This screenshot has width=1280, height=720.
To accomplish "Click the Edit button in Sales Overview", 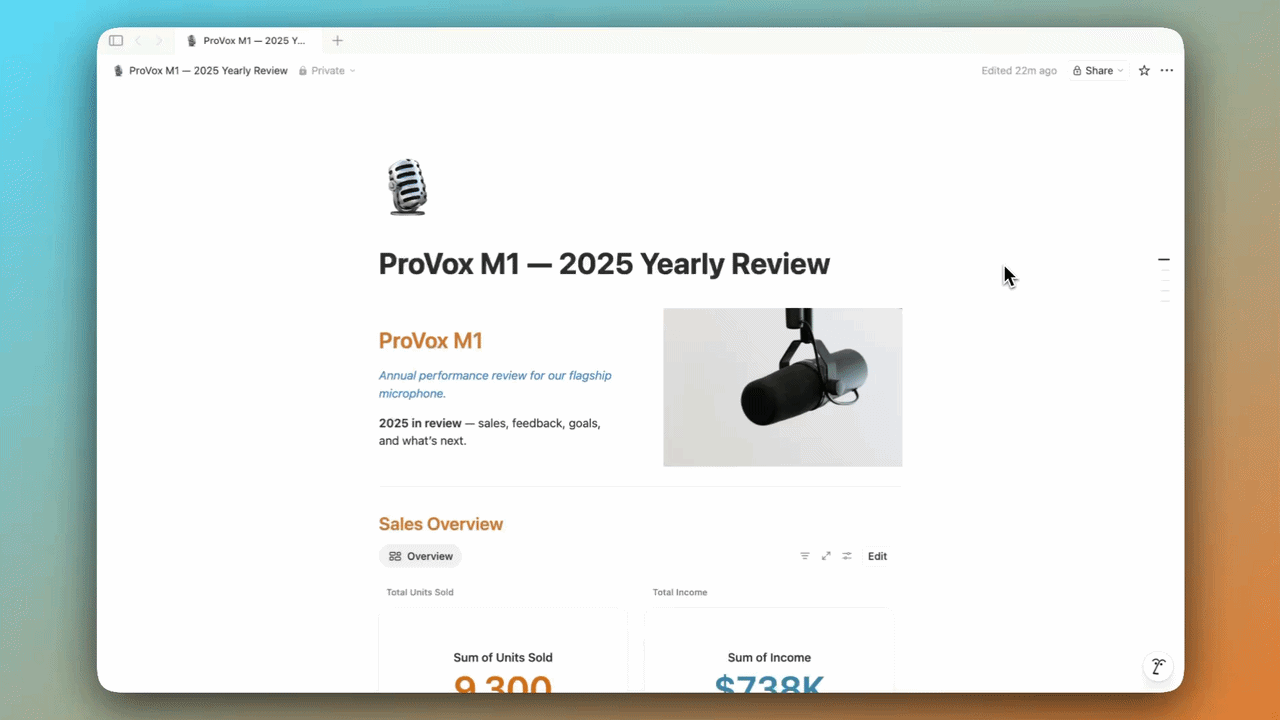I will 877,556.
